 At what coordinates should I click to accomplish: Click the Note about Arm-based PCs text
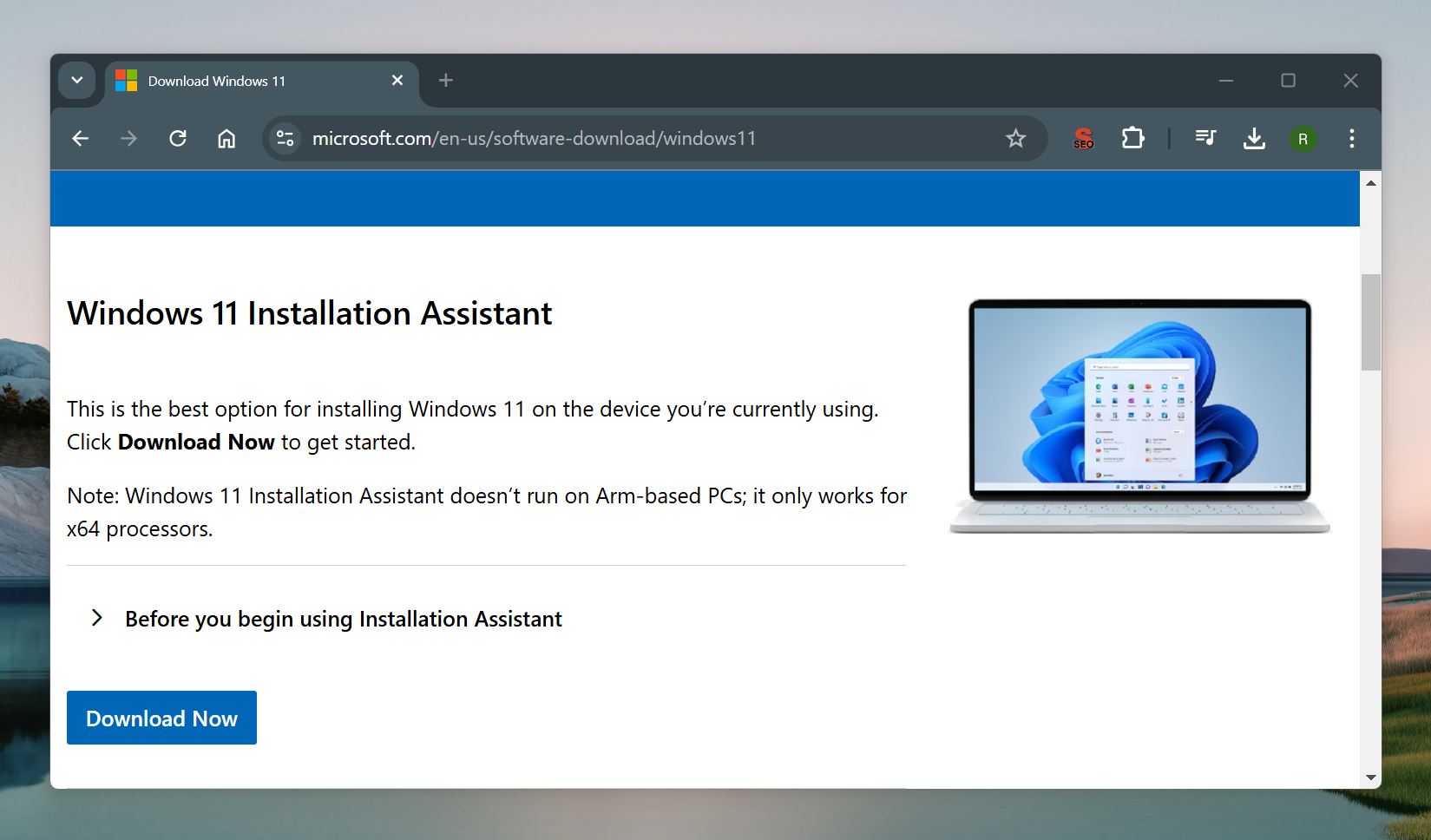487,512
